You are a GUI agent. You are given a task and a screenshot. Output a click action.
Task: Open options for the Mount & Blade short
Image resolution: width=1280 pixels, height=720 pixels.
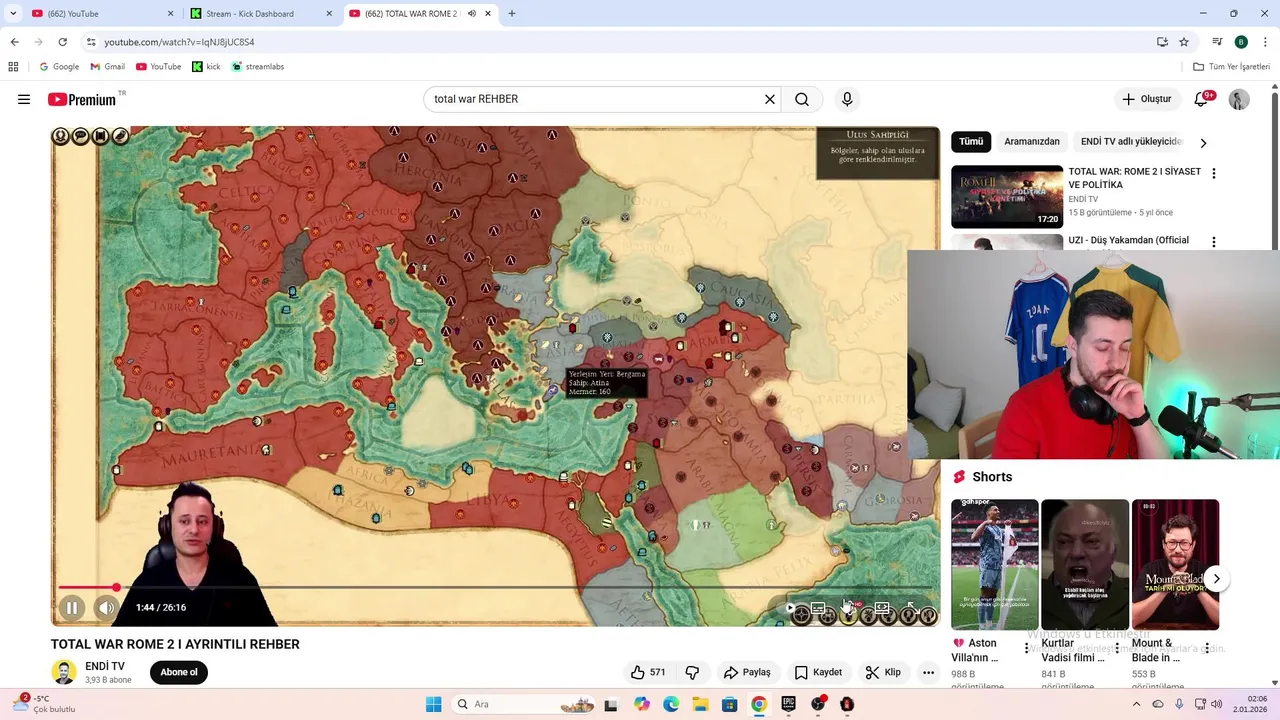[x=1207, y=649]
